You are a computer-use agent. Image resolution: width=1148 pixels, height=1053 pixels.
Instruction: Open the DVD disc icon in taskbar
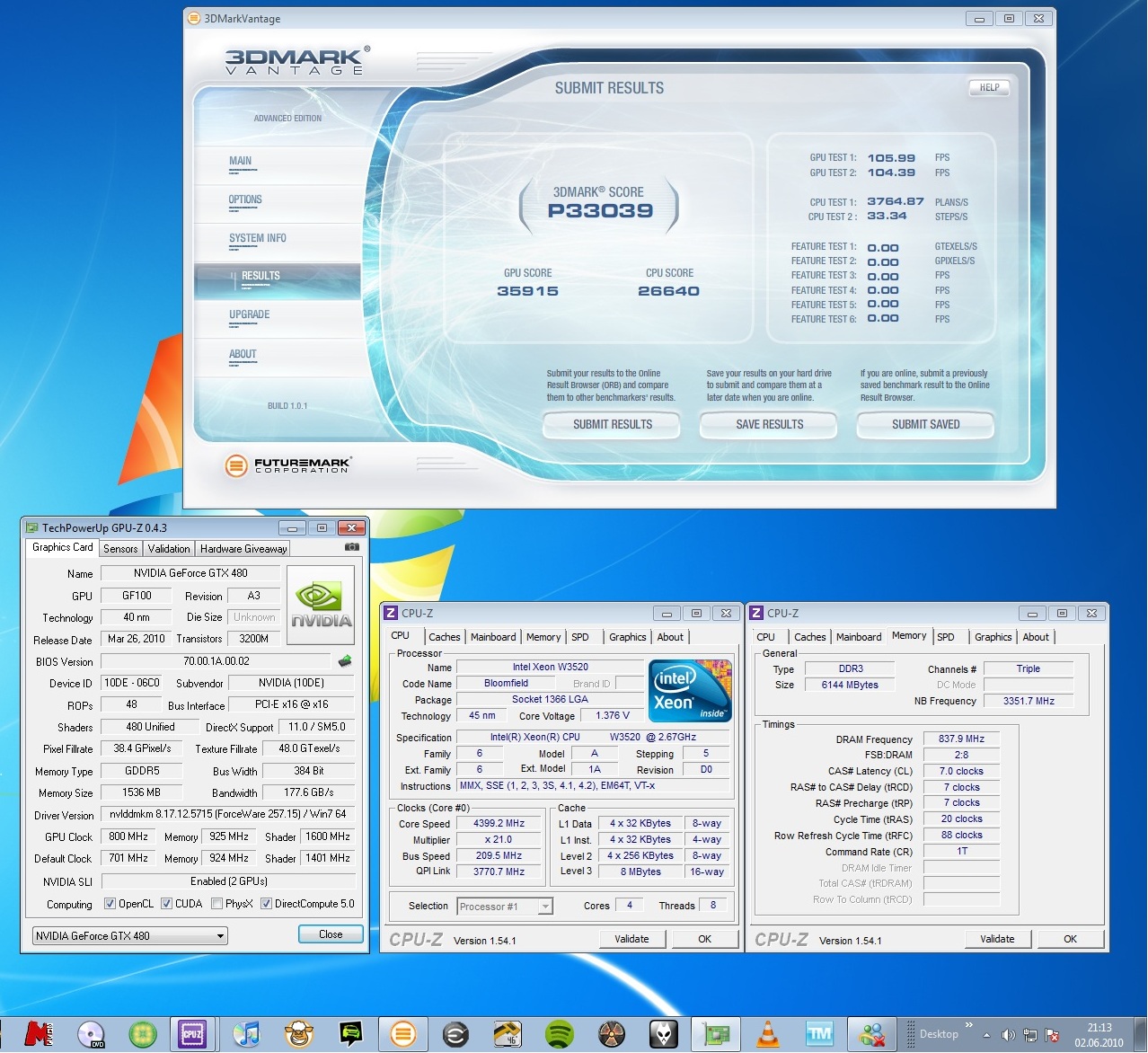tap(91, 1034)
